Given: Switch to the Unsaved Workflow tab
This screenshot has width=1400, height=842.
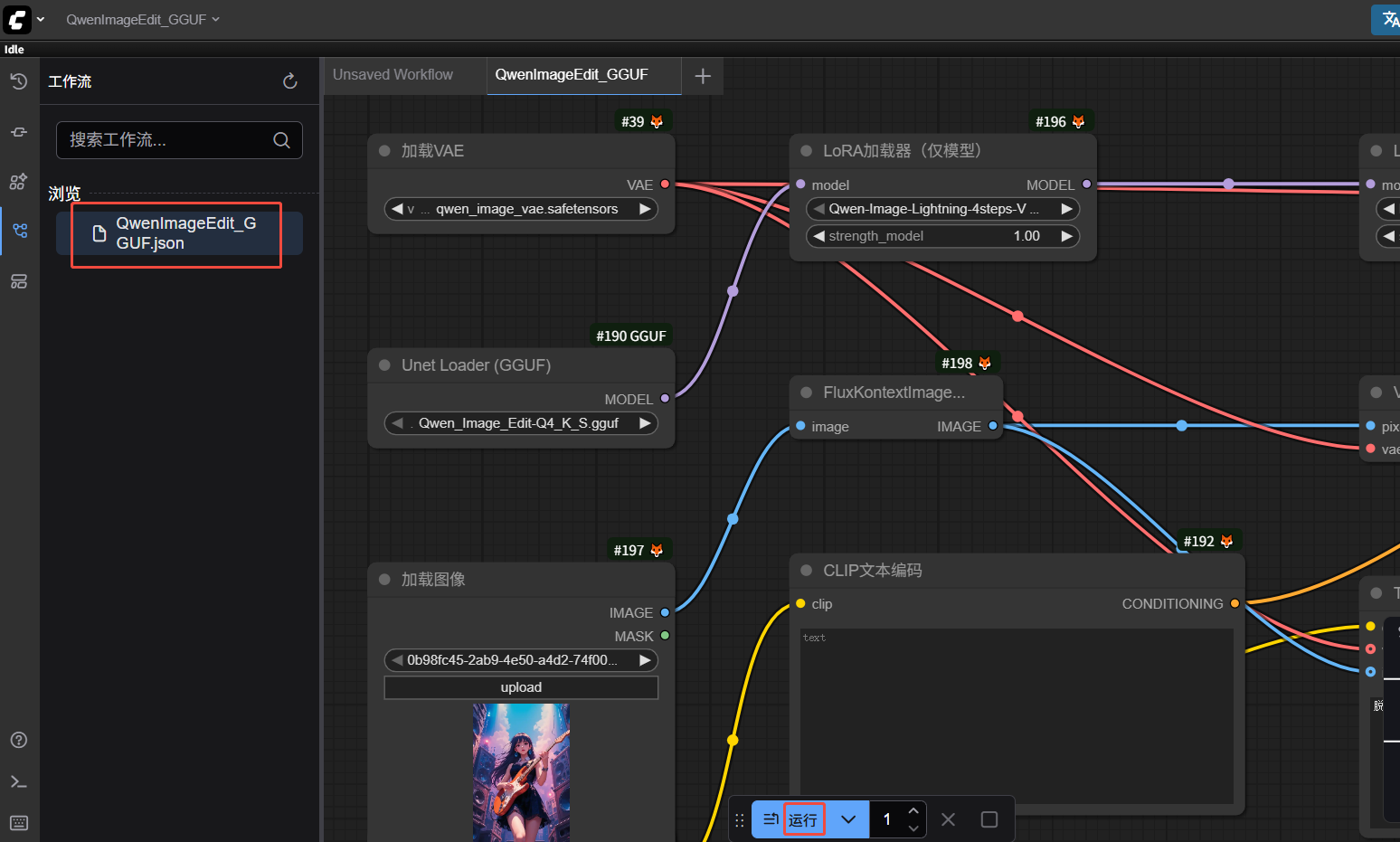Looking at the screenshot, I should pos(393,75).
